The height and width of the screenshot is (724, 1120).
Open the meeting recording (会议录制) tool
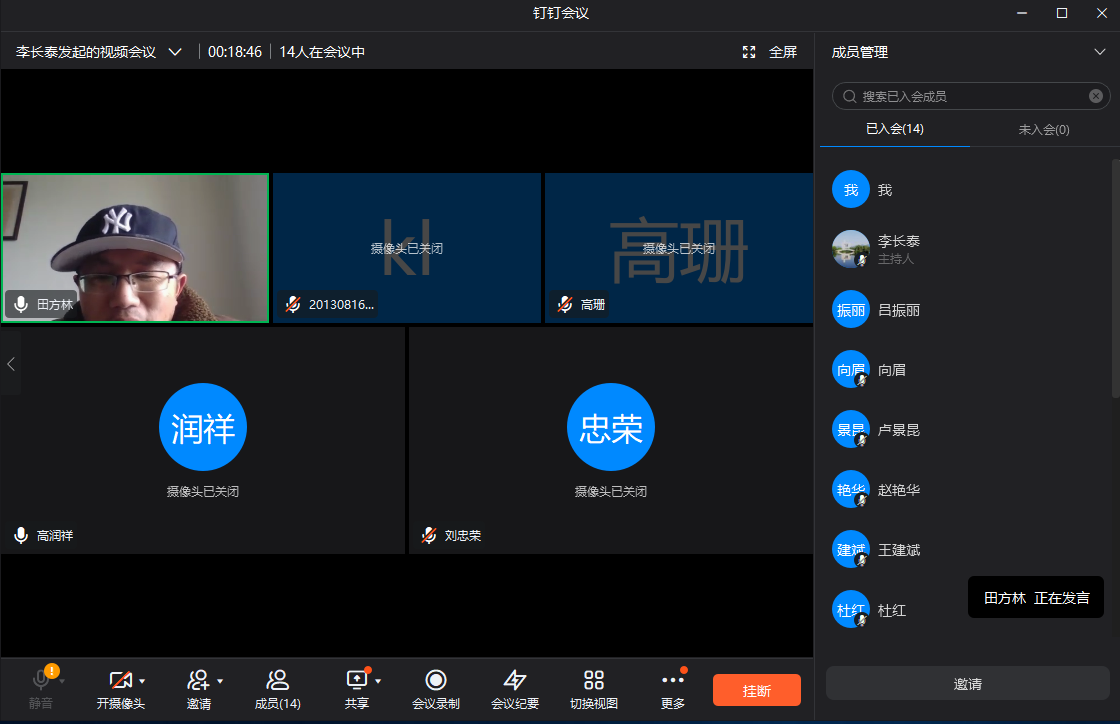[x=435, y=681]
